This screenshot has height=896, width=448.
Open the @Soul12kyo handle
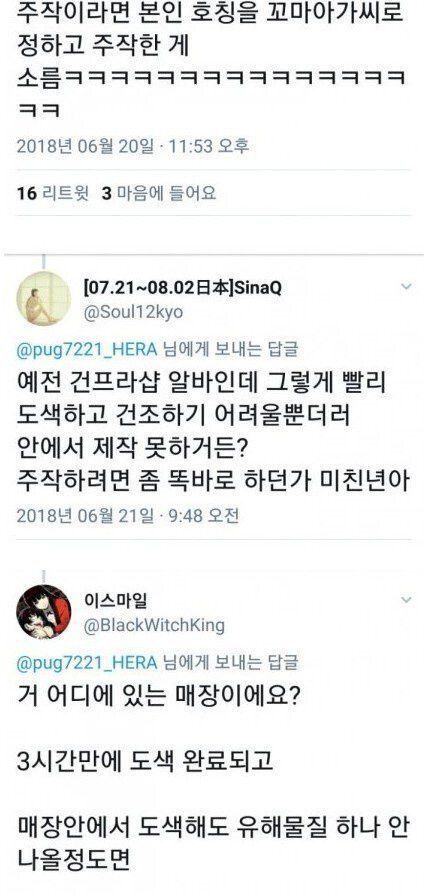[133, 313]
